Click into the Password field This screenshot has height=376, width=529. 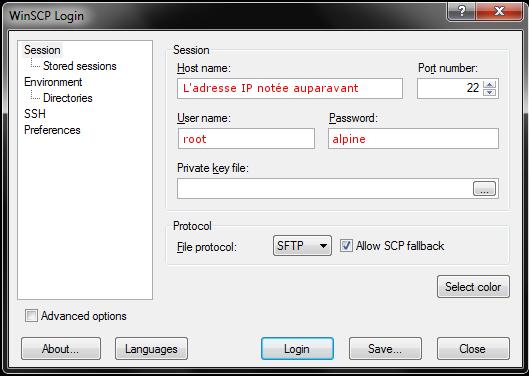point(413,138)
